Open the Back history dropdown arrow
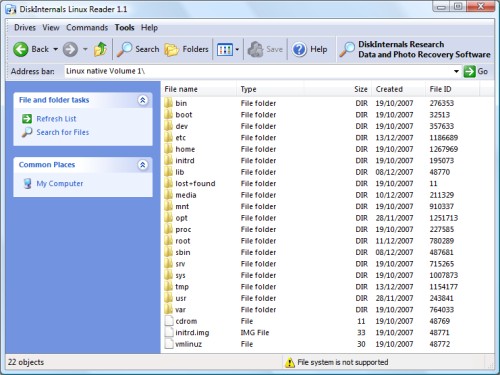500x375 pixels. coord(55,49)
